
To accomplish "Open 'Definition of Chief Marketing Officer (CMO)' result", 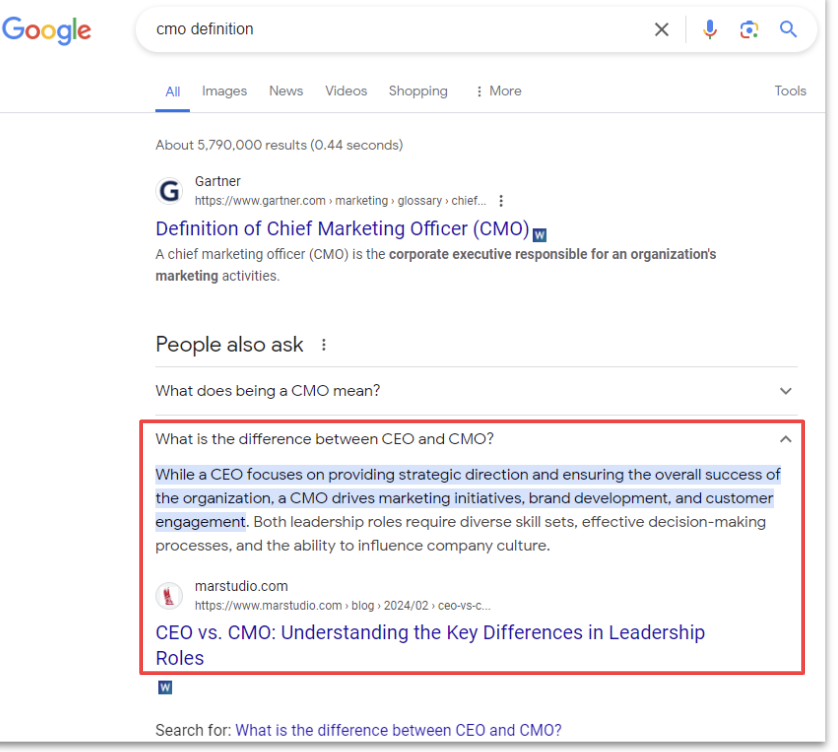I will (343, 228).
